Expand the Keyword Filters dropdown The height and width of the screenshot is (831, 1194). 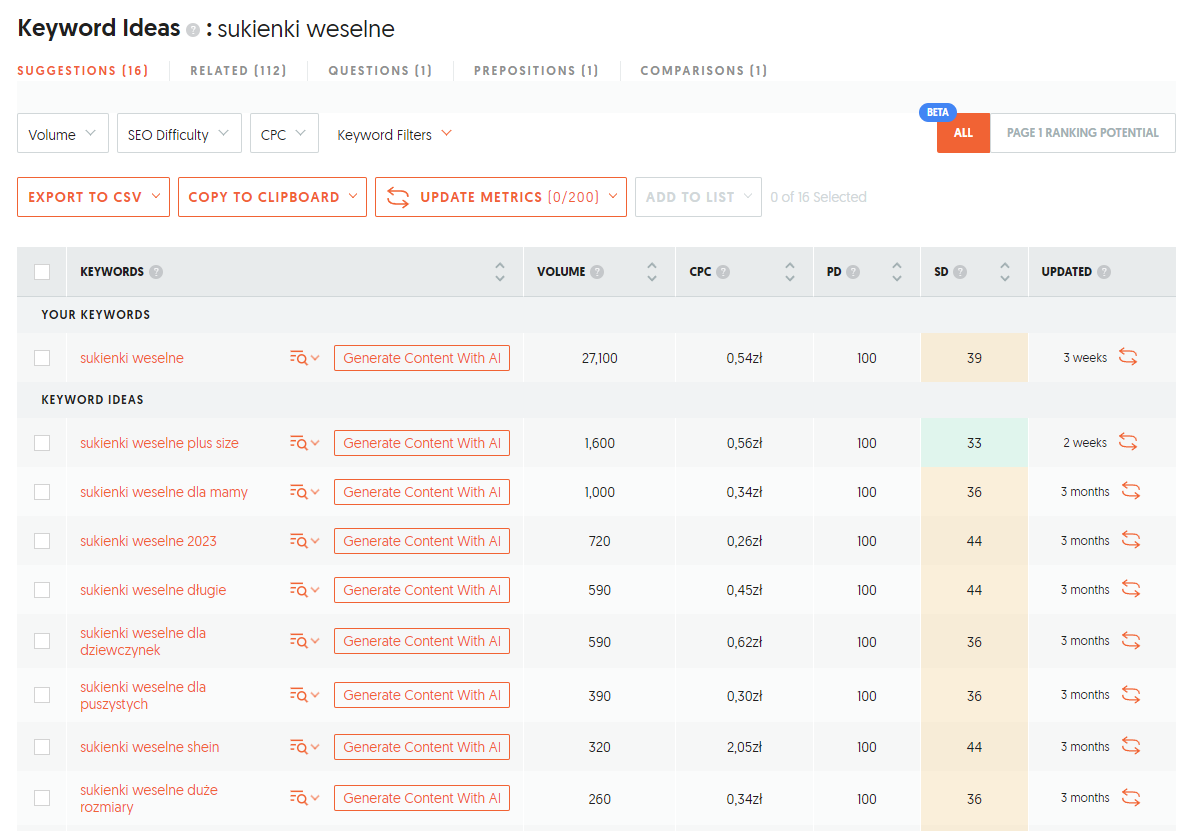tap(394, 134)
